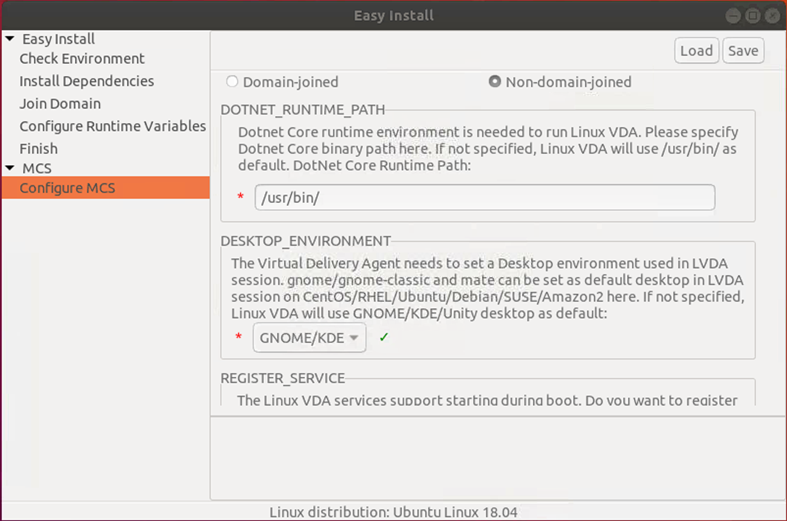
Task: Select the Finish step in sidebar
Action: [x=39, y=148]
